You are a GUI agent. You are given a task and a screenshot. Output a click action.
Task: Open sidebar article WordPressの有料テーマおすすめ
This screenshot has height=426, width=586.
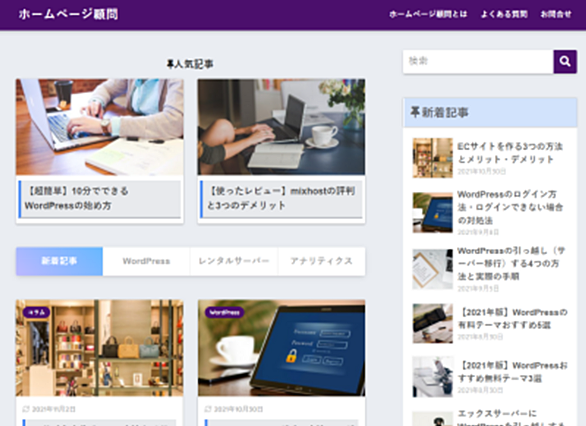click(x=512, y=318)
